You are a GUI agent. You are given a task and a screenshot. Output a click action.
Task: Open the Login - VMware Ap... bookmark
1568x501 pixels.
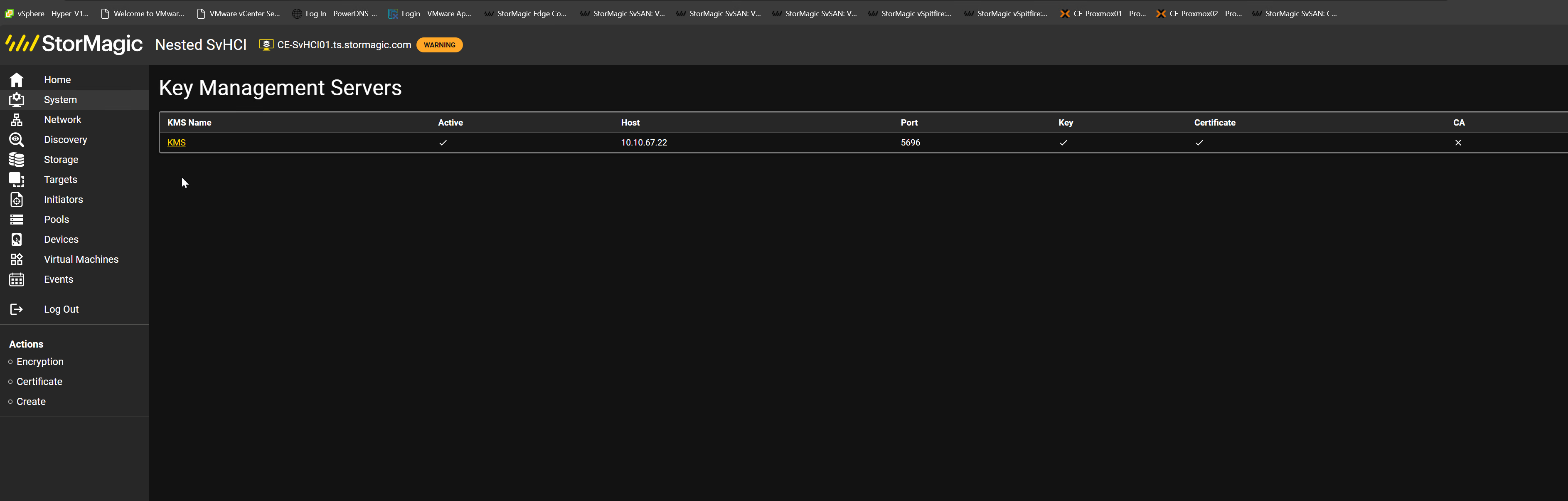point(430,13)
